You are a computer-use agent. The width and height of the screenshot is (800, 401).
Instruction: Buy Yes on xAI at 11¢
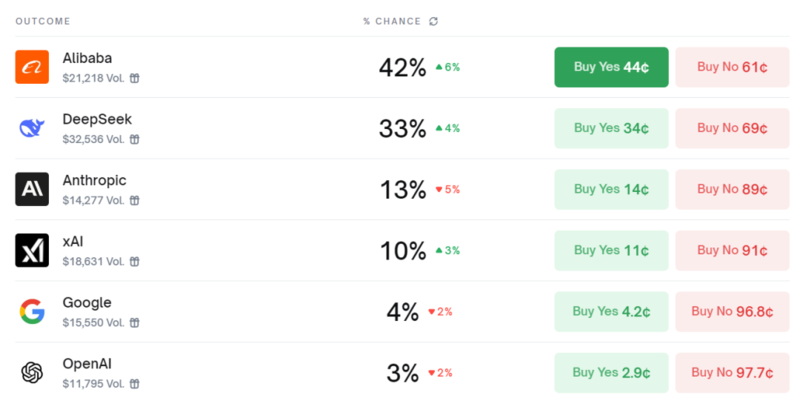coord(611,250)
